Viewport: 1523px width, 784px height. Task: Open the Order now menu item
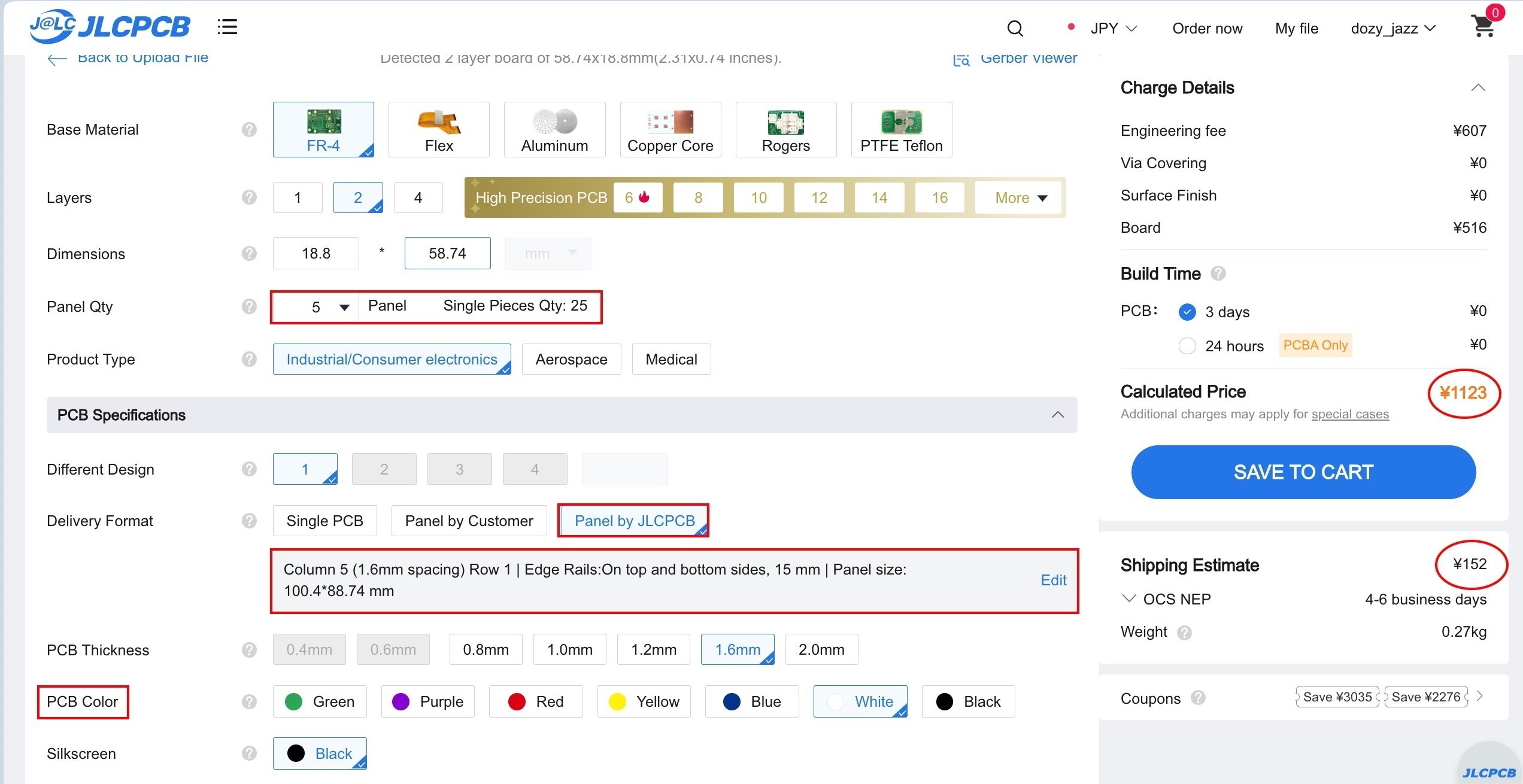click(1207, 28)
